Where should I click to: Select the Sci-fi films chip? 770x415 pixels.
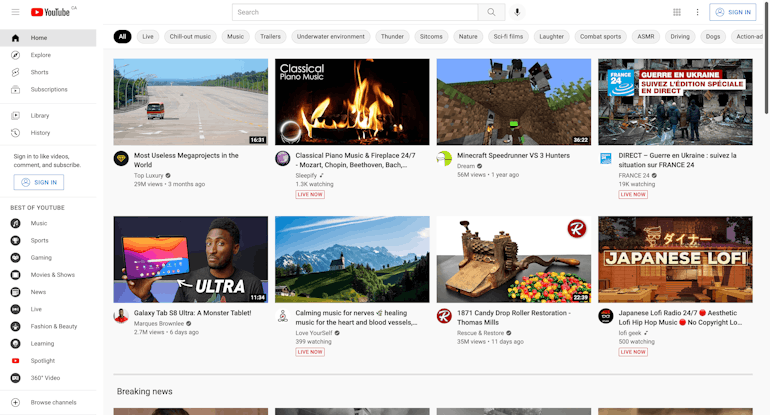tap(508, 36)
